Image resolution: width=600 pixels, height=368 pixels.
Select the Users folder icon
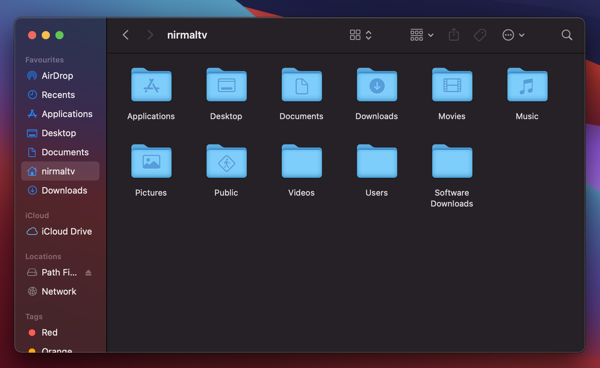click(x=377, y=161)
